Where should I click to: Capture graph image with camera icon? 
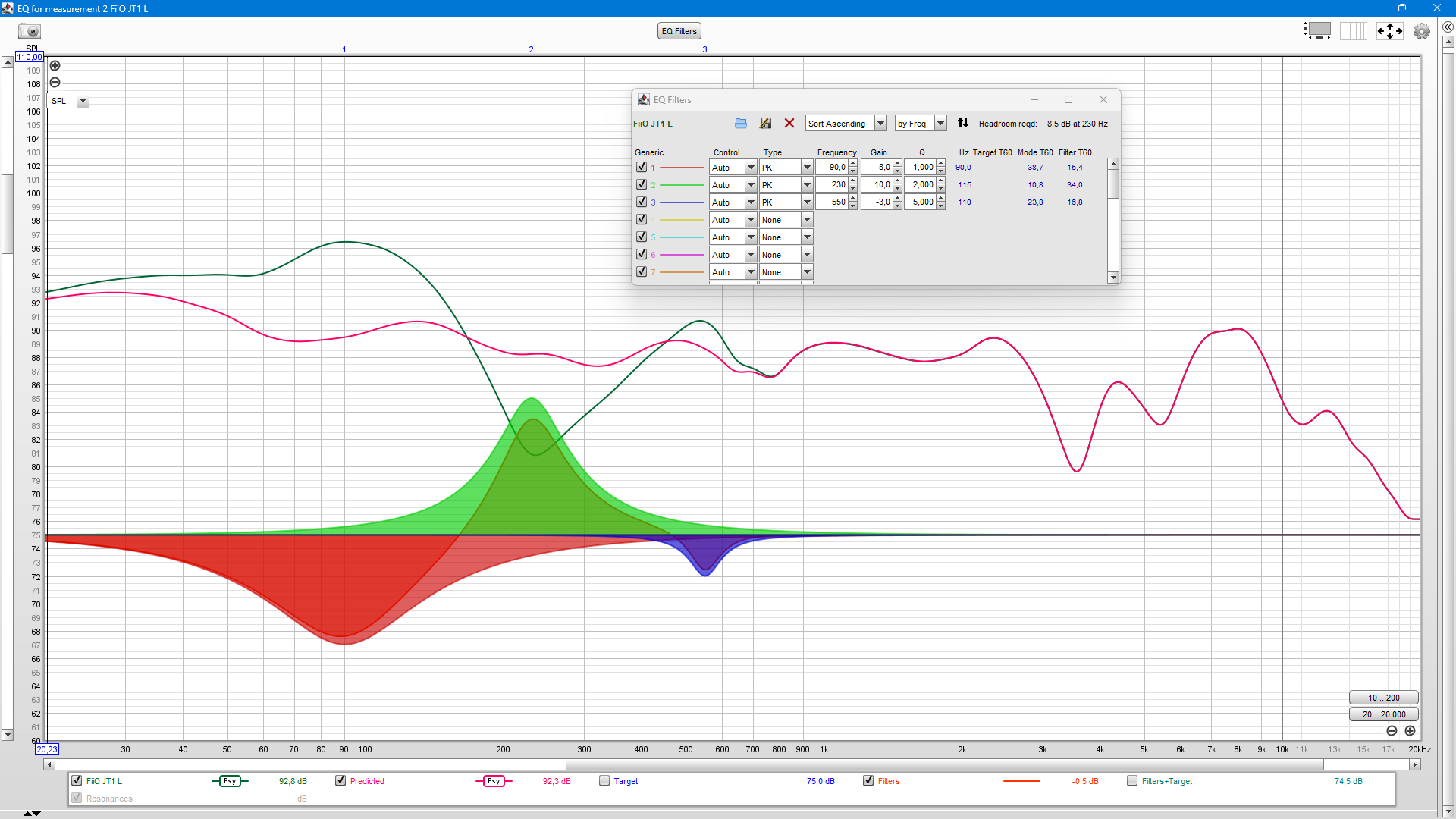pos(30,31)
